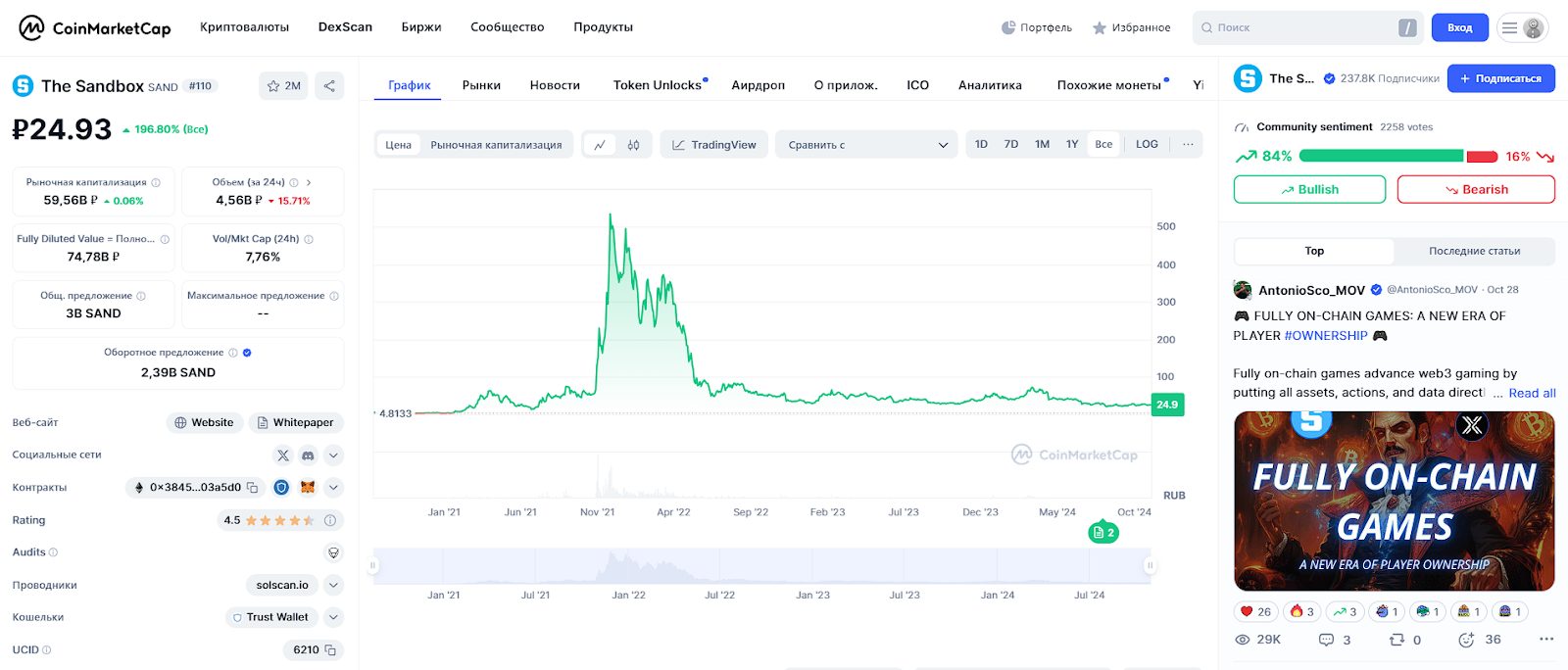Open the Token Unlocks tab
This screenshot has width=1568, height=670.
pos(658,85)
